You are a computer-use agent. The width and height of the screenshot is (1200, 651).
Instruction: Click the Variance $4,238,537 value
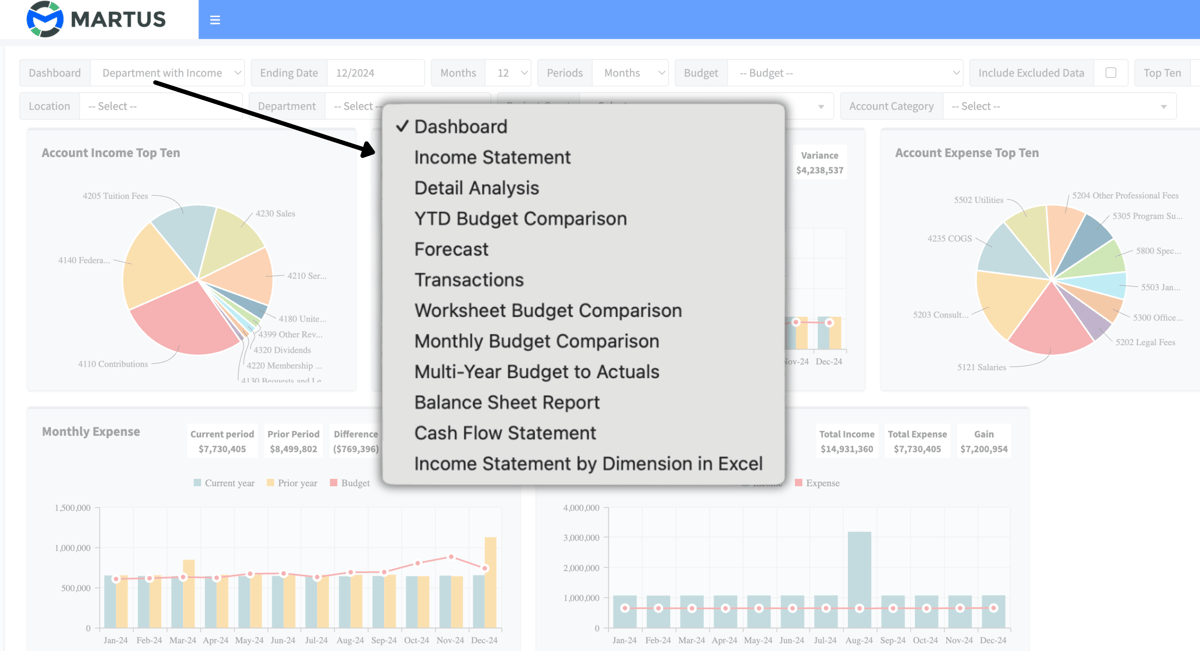click(x=820, y=171)
